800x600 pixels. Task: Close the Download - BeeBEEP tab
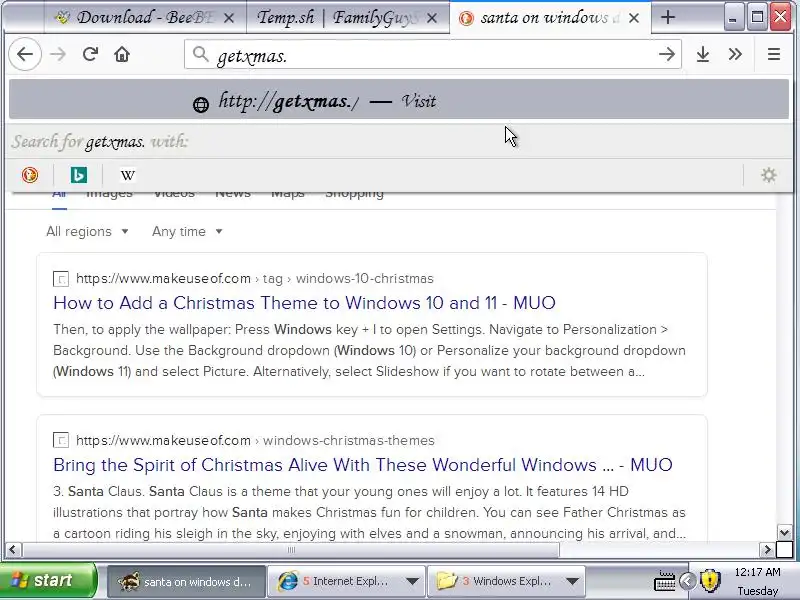[x=229, y=18]
